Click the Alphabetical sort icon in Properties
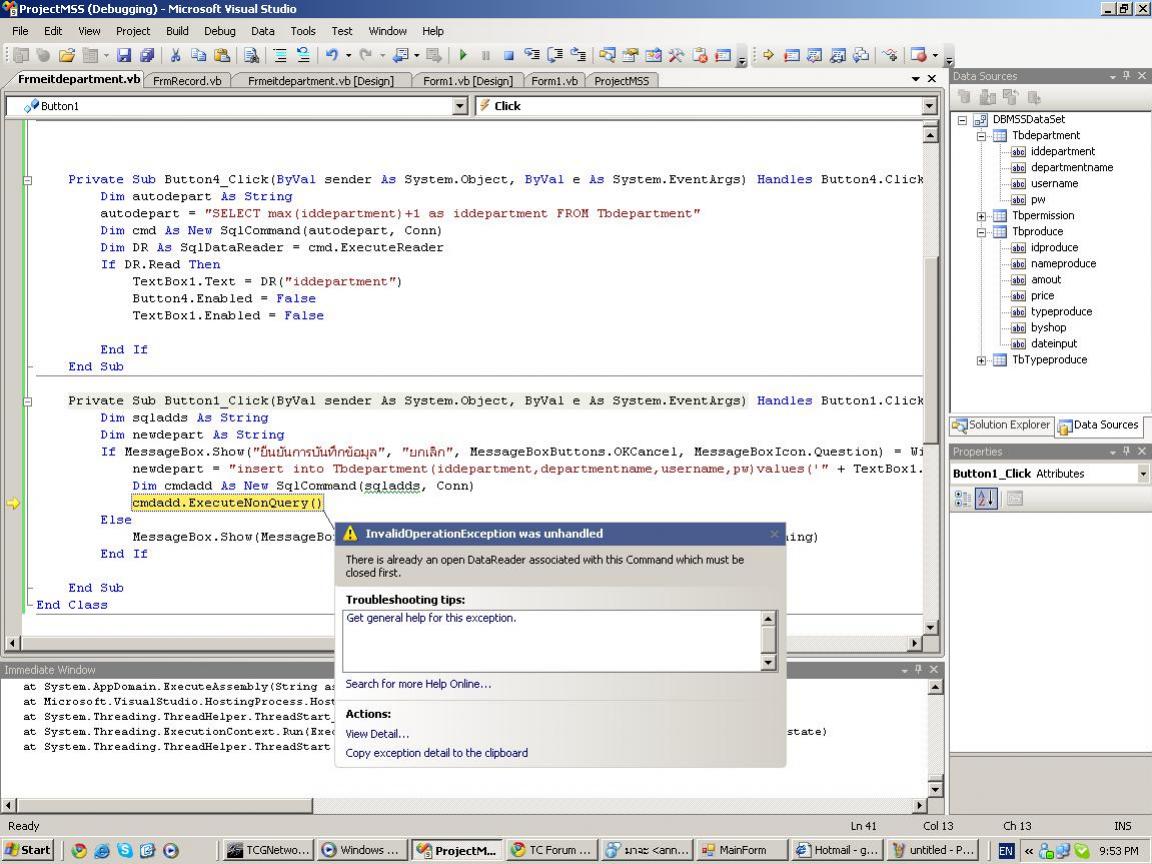Image resolution: width=1152 pixels, height=864 pixels. tap(986, 499)
